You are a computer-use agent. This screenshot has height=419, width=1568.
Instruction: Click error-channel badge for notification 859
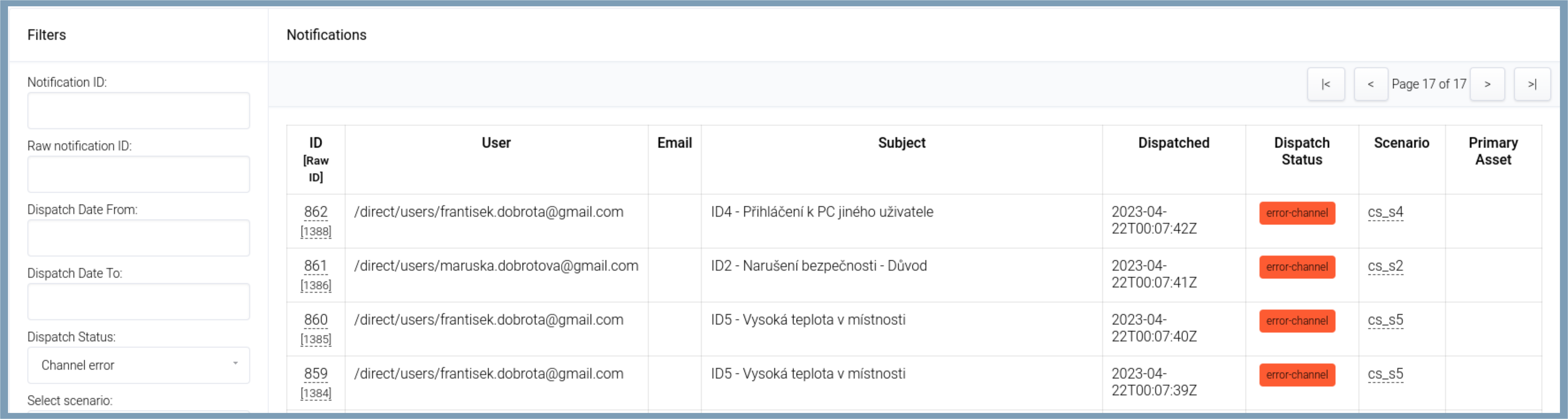(x=1296, y=375)
